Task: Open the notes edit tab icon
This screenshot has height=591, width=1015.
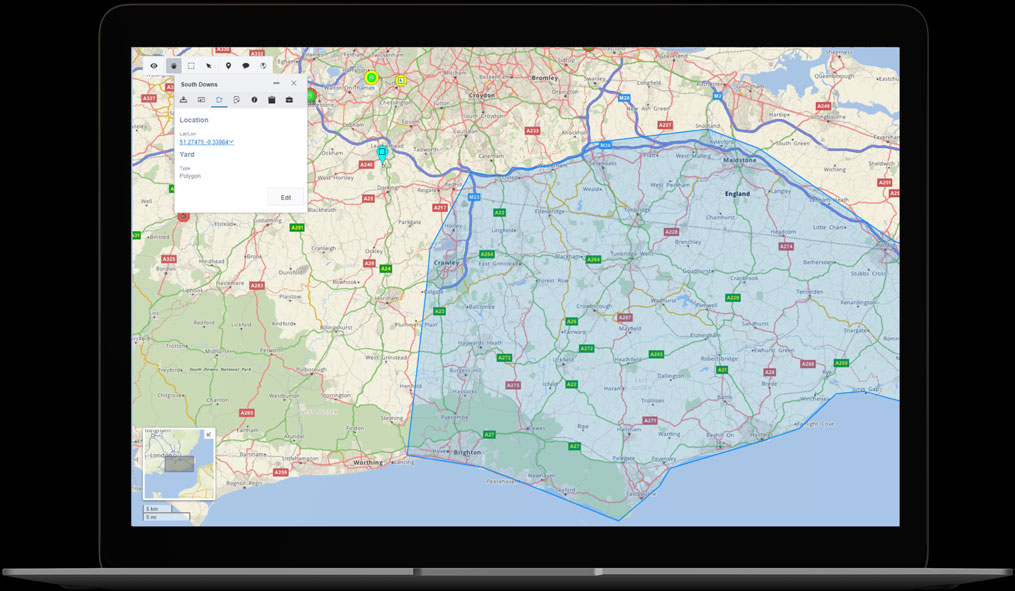Action: tap(236, 100)
